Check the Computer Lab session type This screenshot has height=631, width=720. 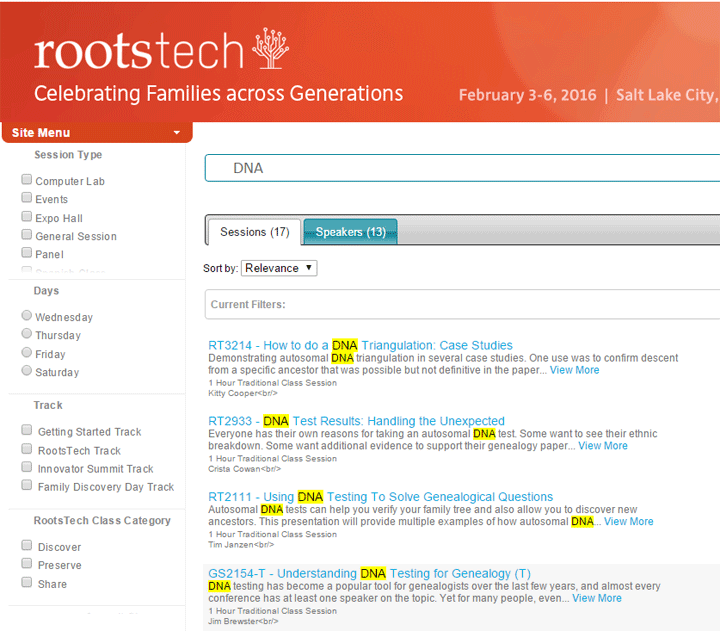[27, 179]
